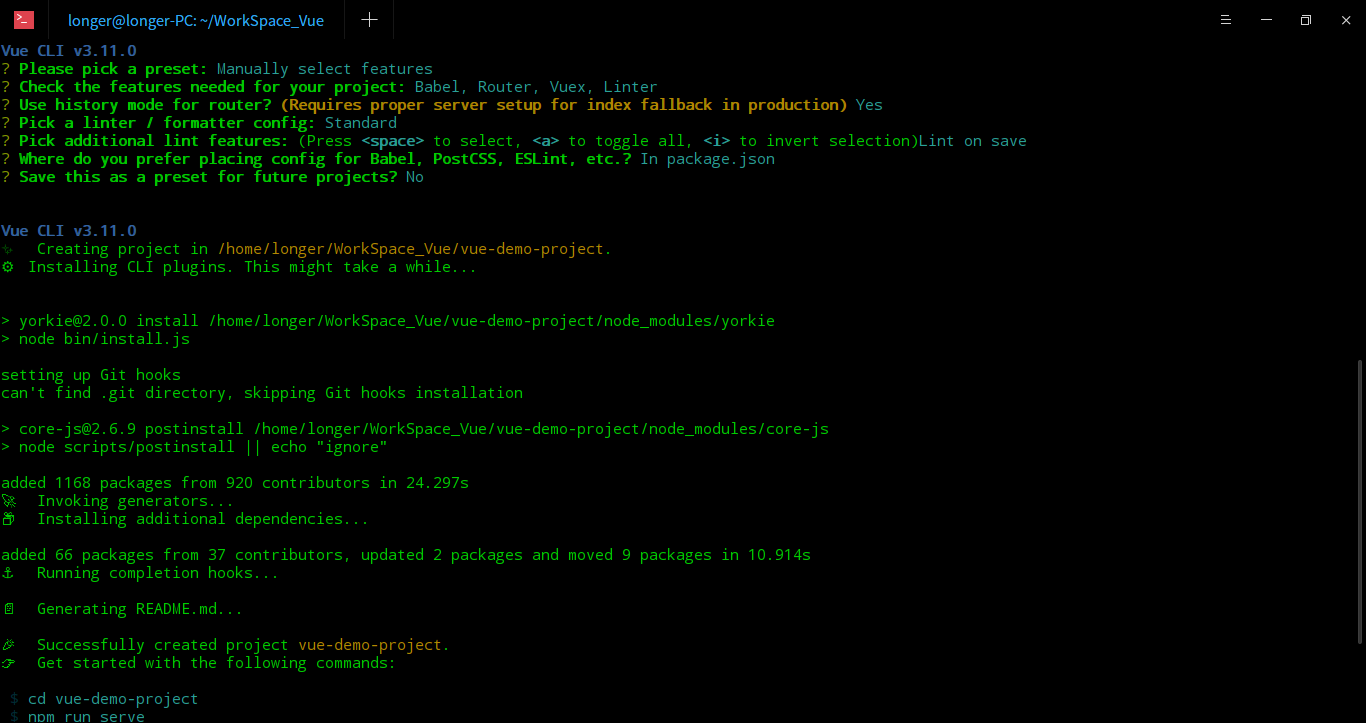Click rocket icon before Invoking generators
This screenshot has width=1366, height=723.
coord(9,501)
